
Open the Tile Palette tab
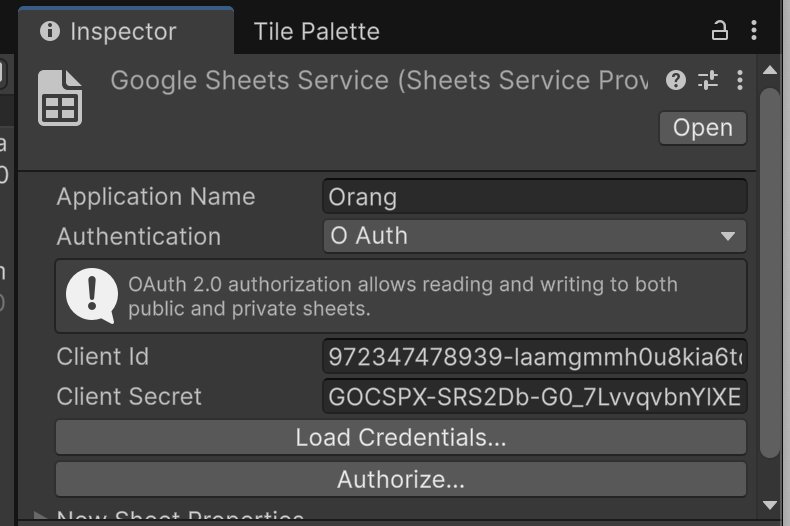(x=316, y=31)
